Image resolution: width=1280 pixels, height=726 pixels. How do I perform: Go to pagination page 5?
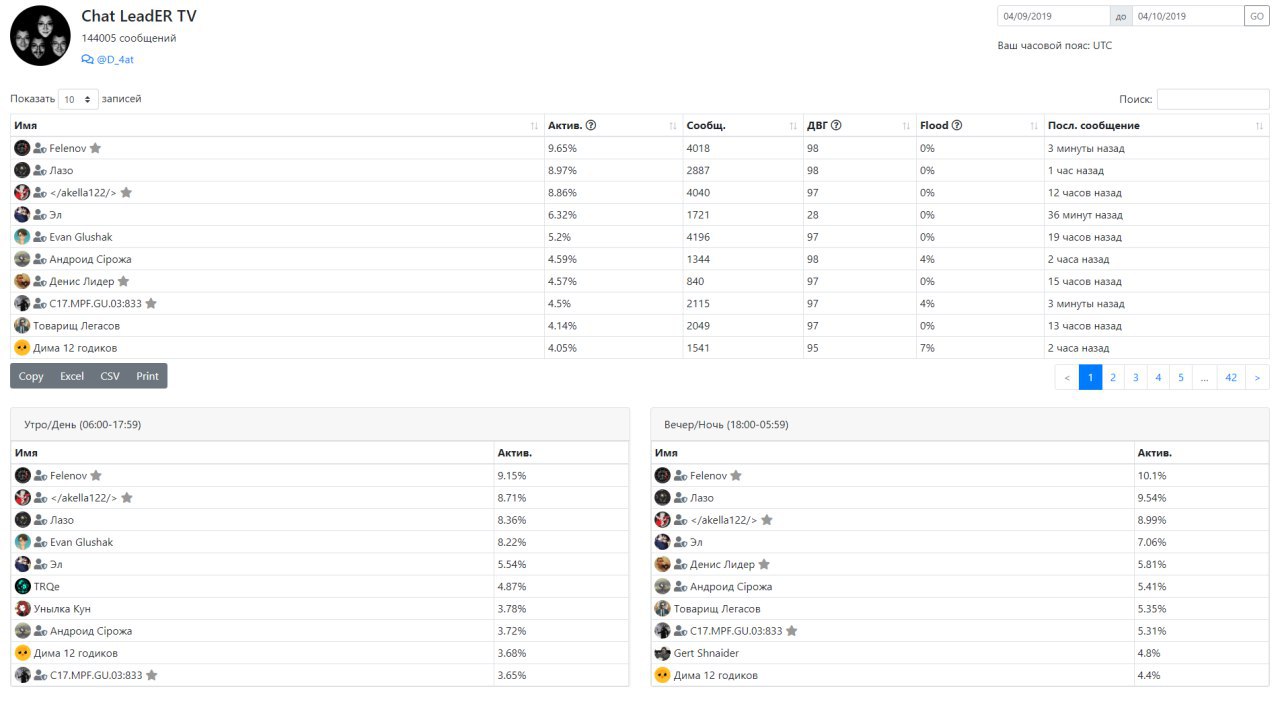coord(1182,377)
